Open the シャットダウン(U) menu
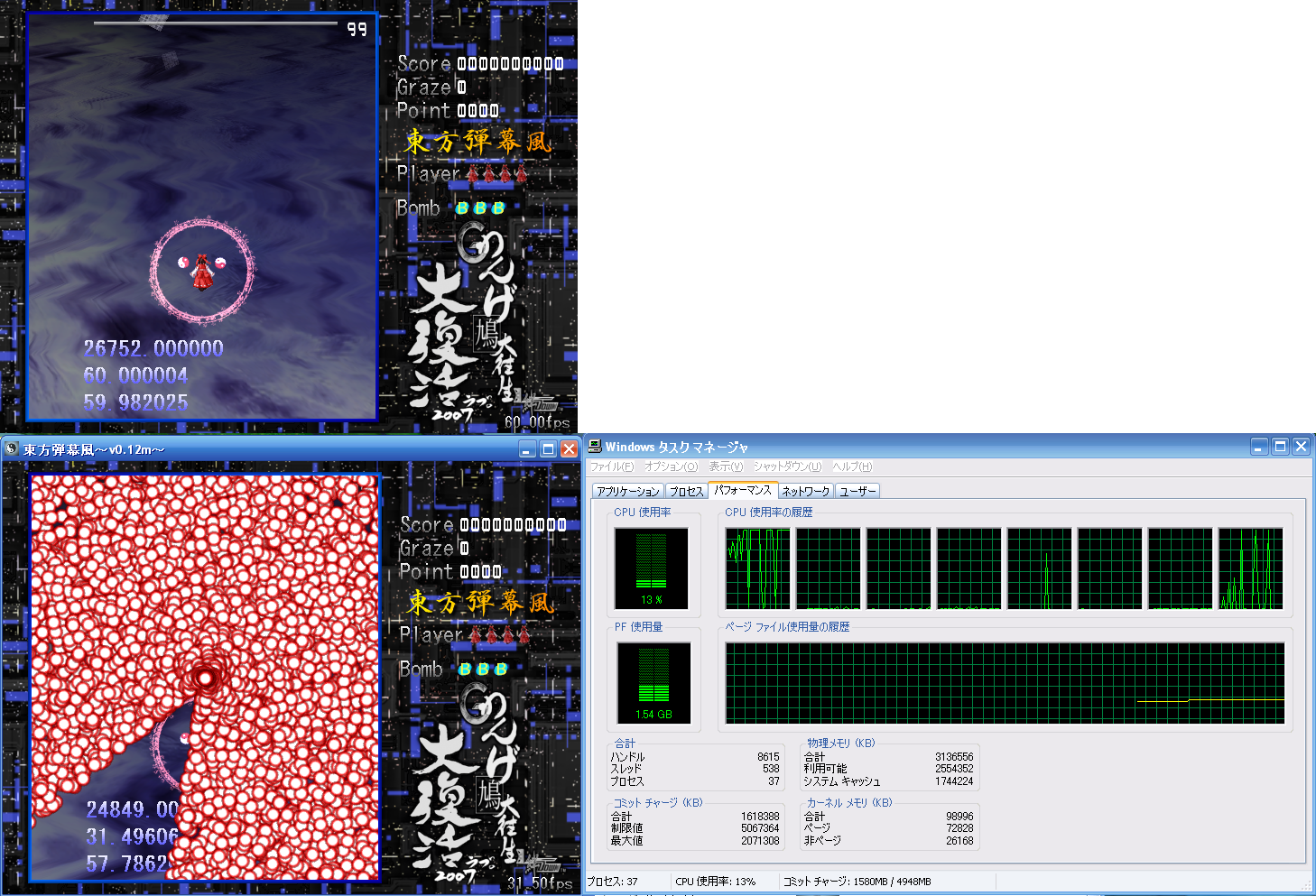The width and height of the screenshot is (1316, 896). (787, 466)
